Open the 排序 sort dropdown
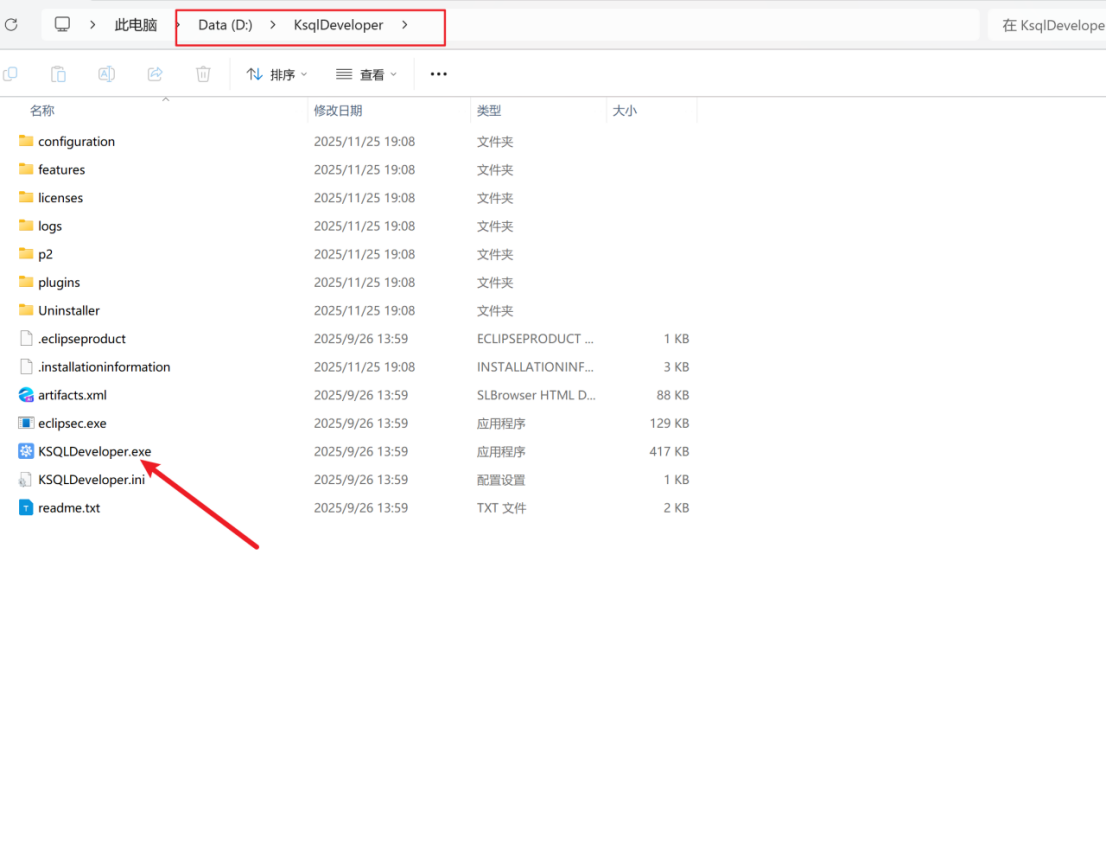The height and width of the screenshot is (860, 1106). click(x=276, y=74)
